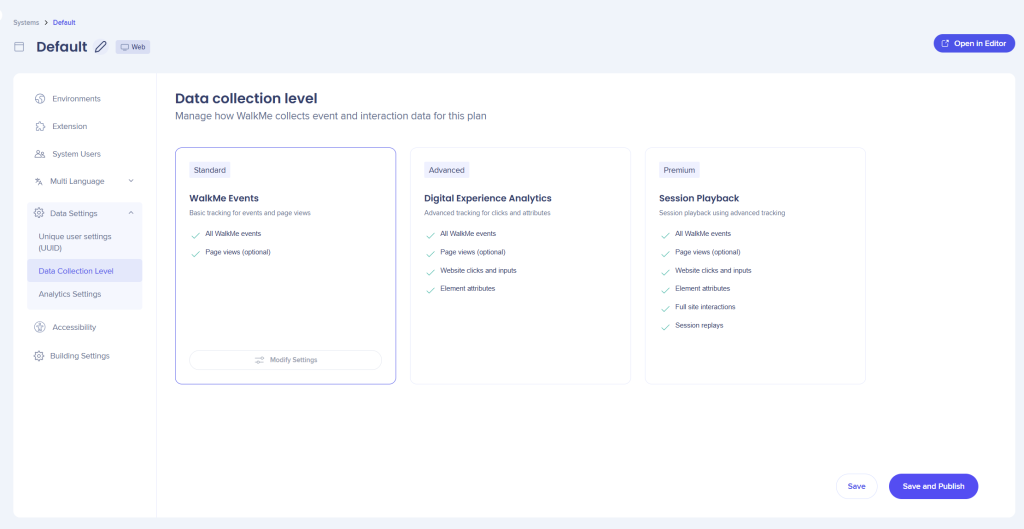Open Unique user settings (UUID)

(x=75, y=242)
